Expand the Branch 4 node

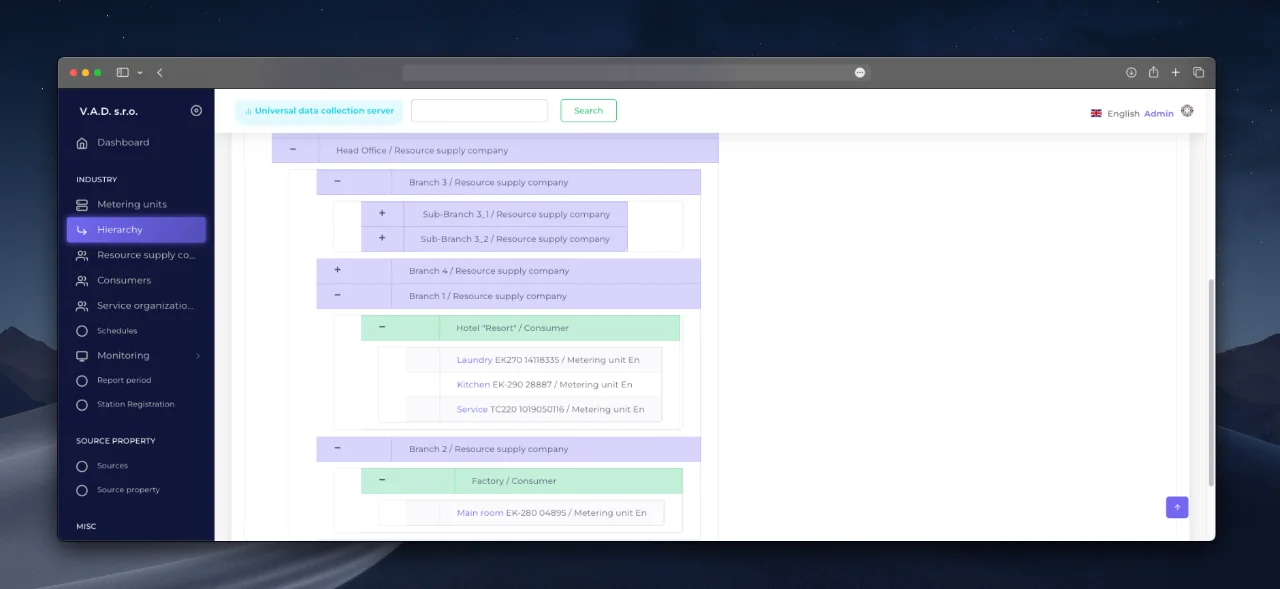pyautogui.click(x=337, y=270)
